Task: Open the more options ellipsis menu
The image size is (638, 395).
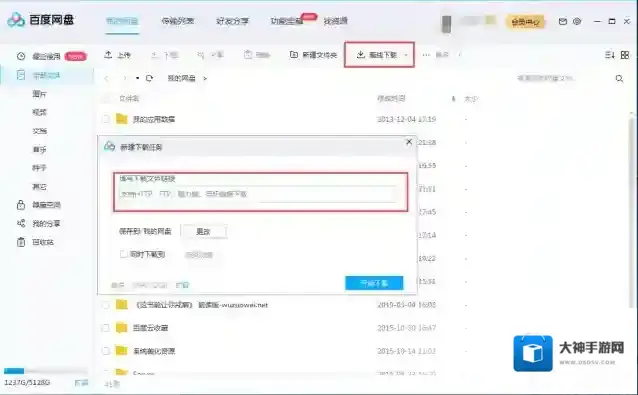Action: [x=426, y=55]
